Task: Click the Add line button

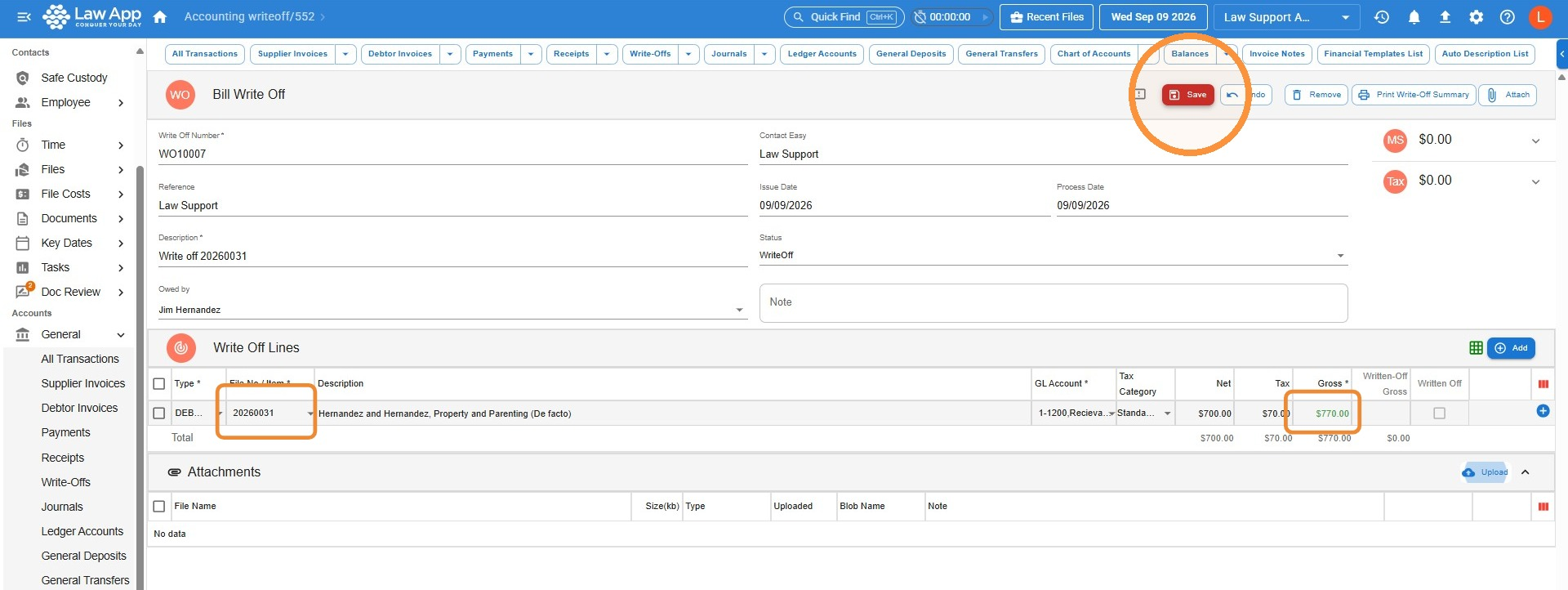Action: pyautogui.click(x=1511, y=348)
